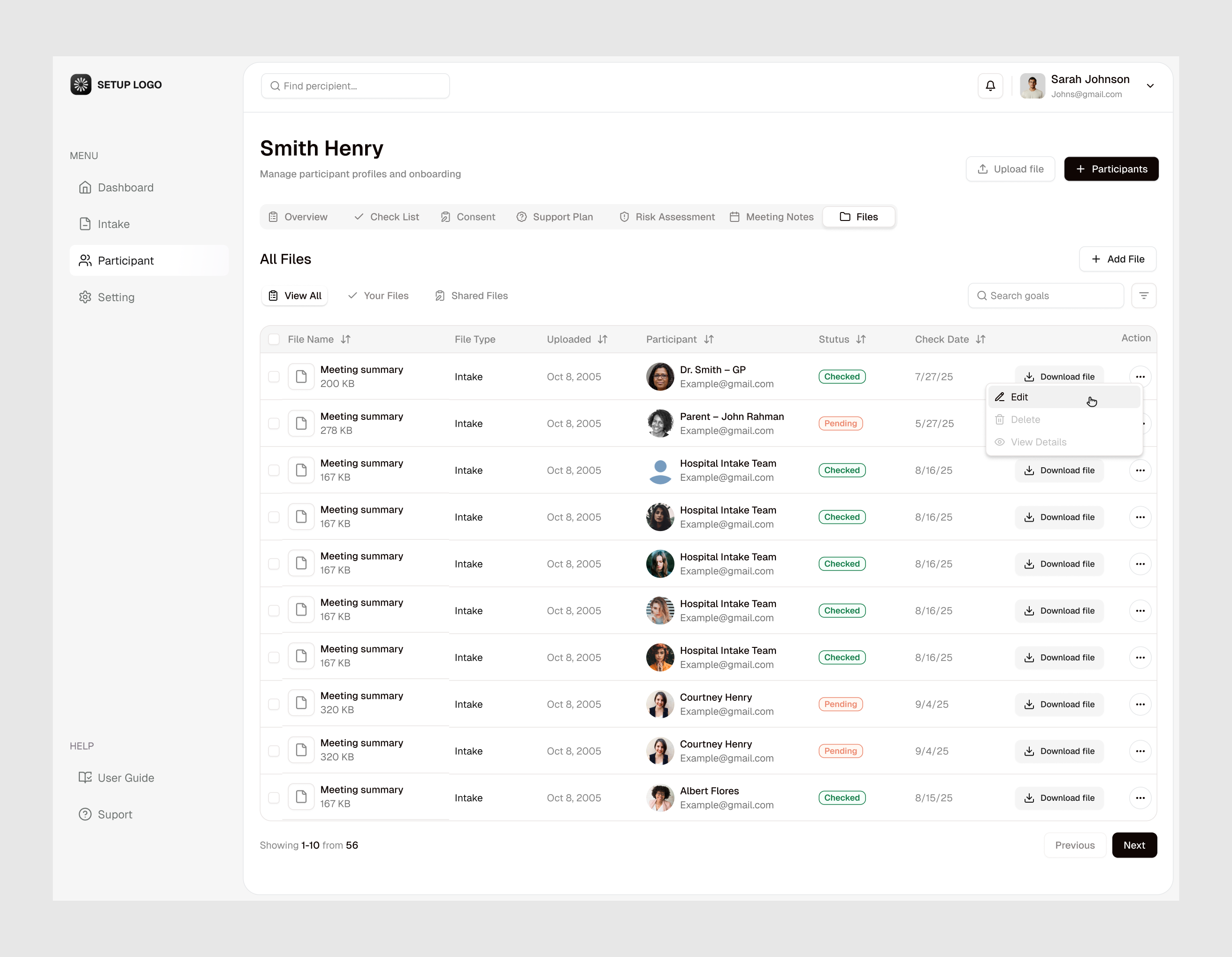The image size is (1232, 957).
Task: Expand the Sarah Johnson account dropdown
Action: point(1151,86)
